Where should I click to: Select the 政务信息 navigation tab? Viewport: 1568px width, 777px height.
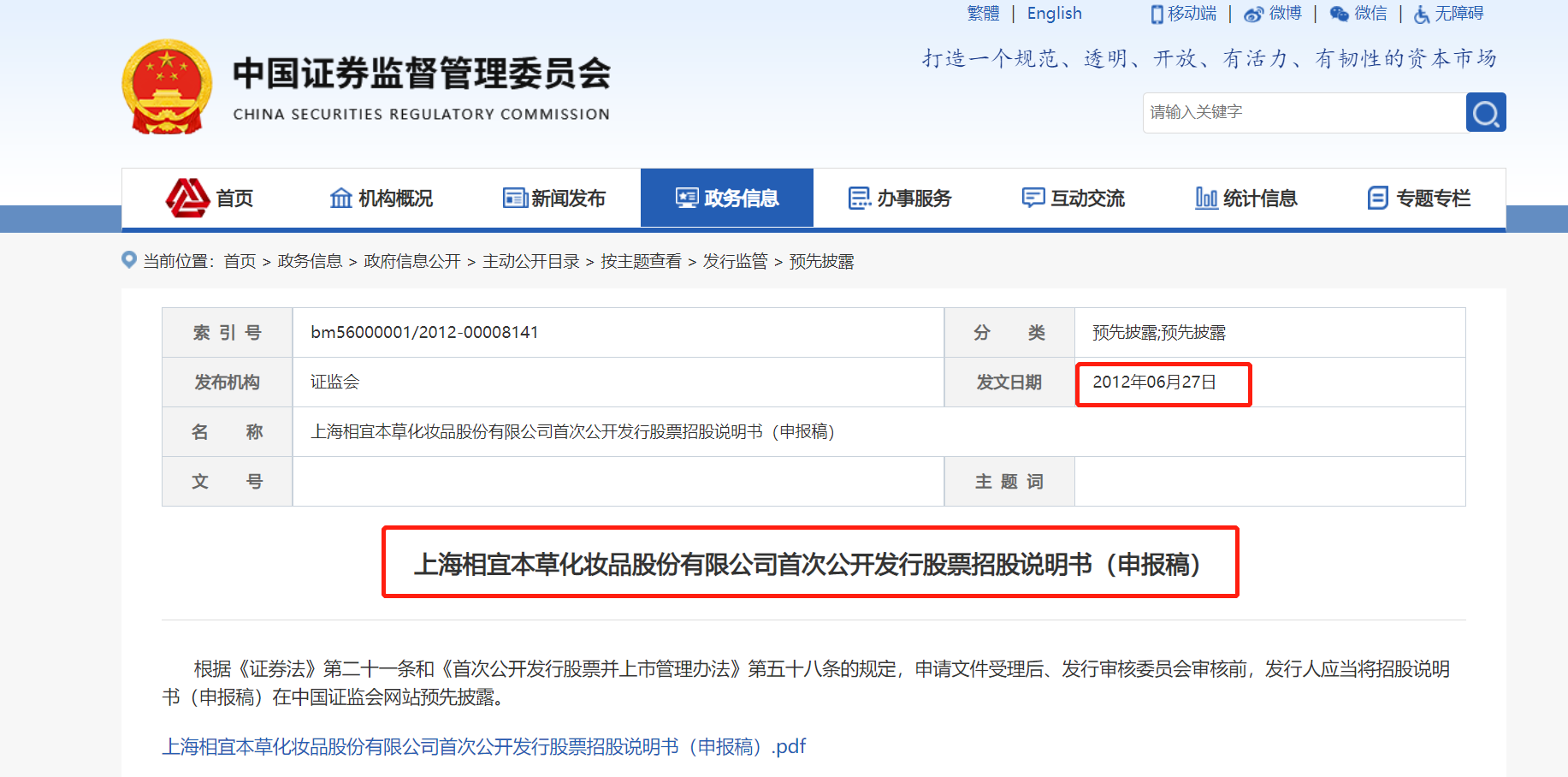point(727,198)
